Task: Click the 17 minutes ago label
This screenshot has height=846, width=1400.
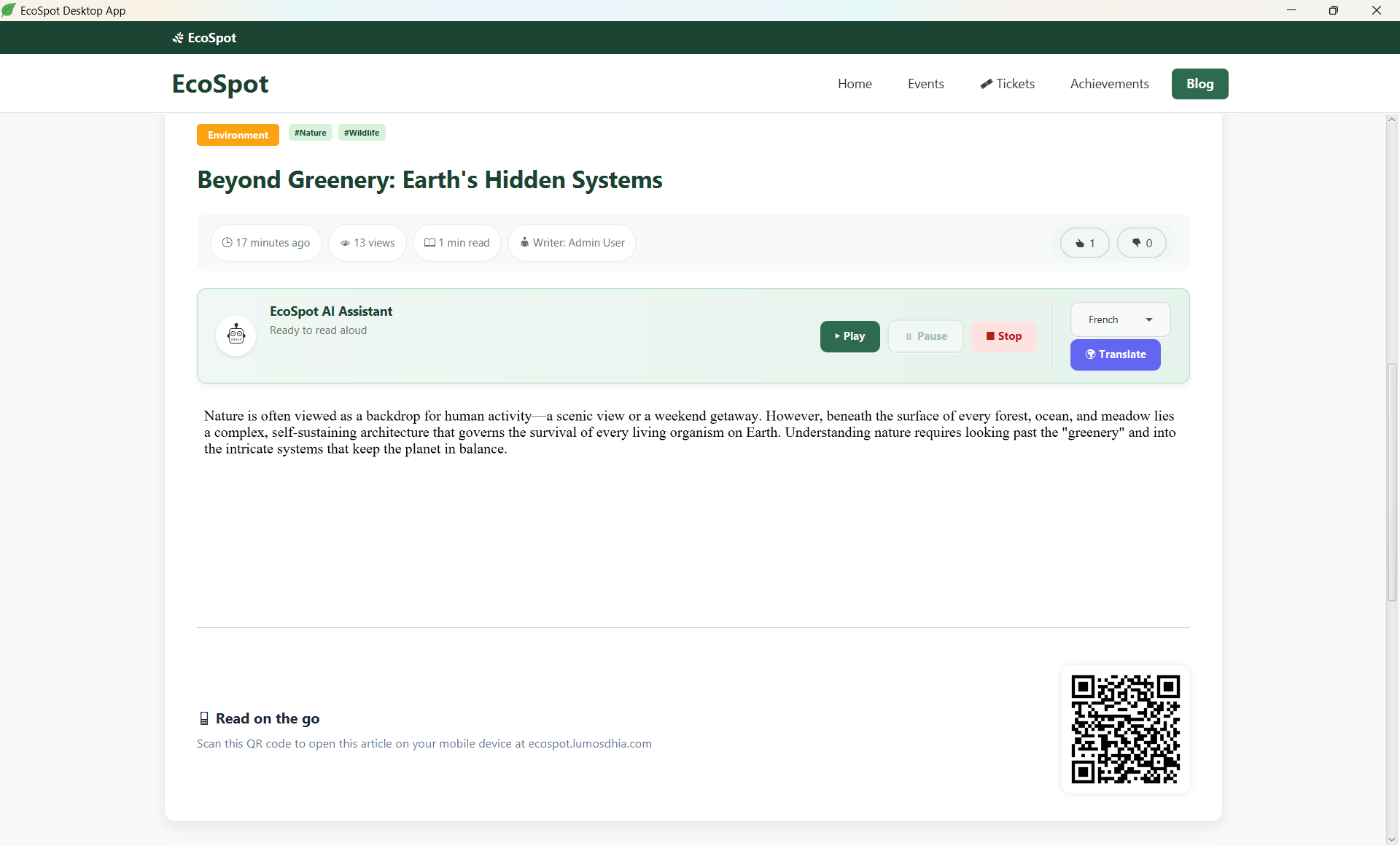Action: (x=265, y=243)
